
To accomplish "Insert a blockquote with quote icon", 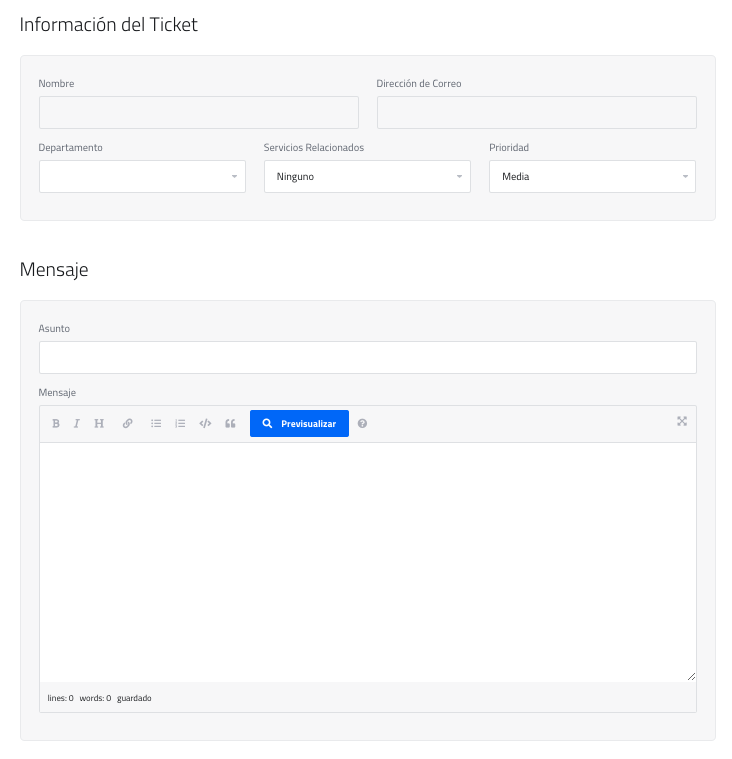I will pyautogui.click(x=230, y=424).
